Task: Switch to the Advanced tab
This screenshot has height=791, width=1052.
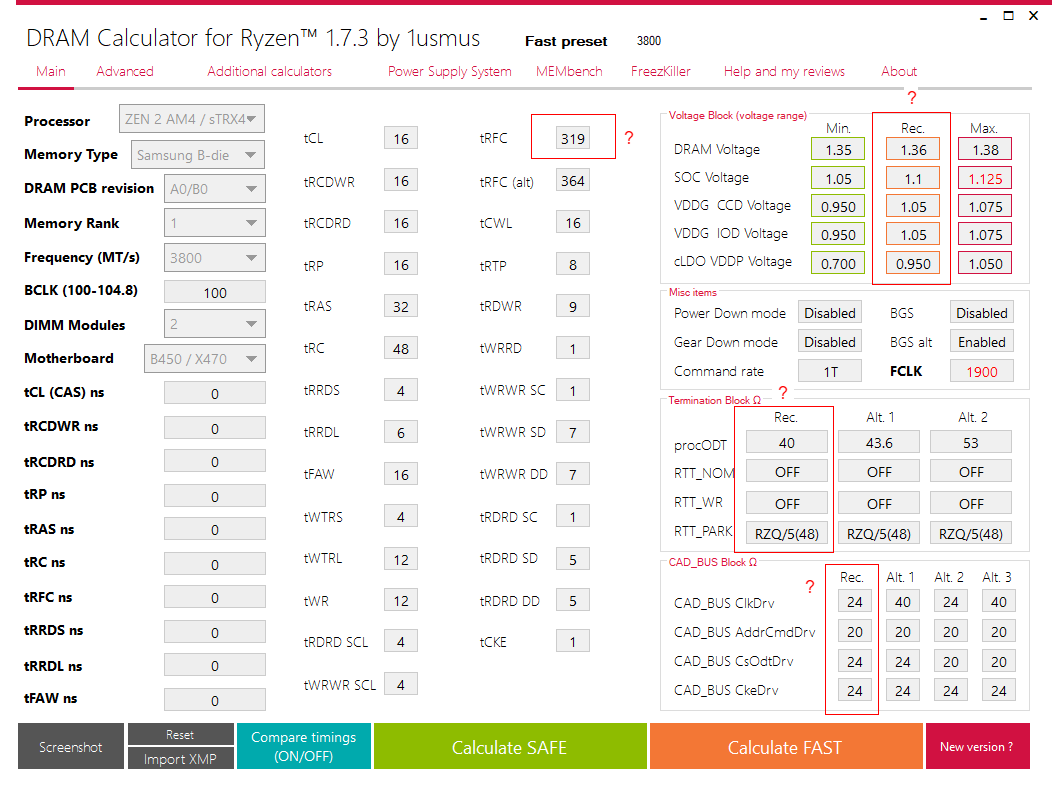Action: click(x=125, y=71)
